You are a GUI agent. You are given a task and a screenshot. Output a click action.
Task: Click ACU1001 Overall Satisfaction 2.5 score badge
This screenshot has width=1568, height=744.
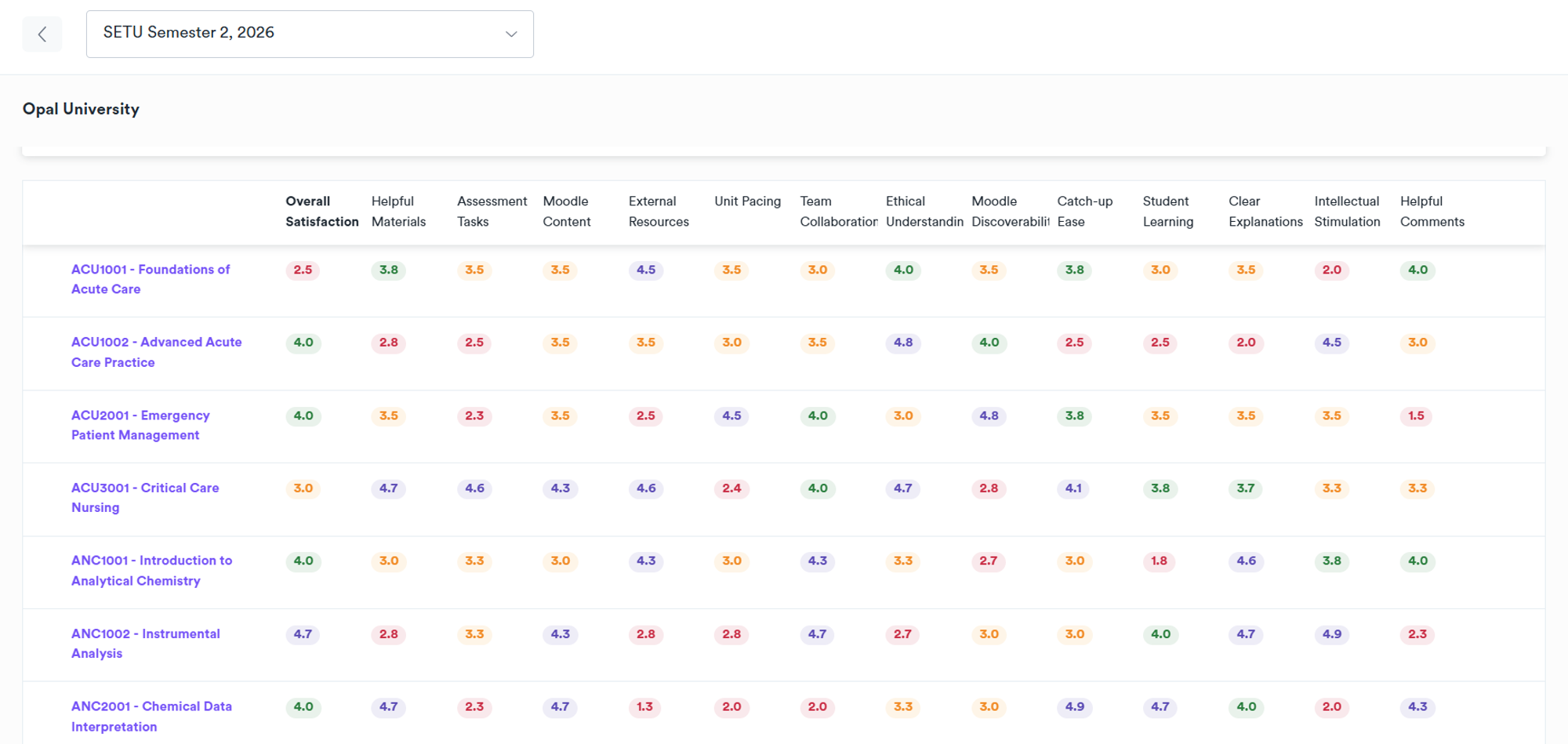tap(303, 270)
